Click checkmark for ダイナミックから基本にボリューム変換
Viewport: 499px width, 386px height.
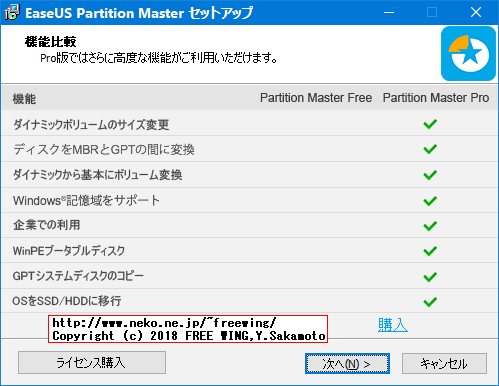[430, 175]
